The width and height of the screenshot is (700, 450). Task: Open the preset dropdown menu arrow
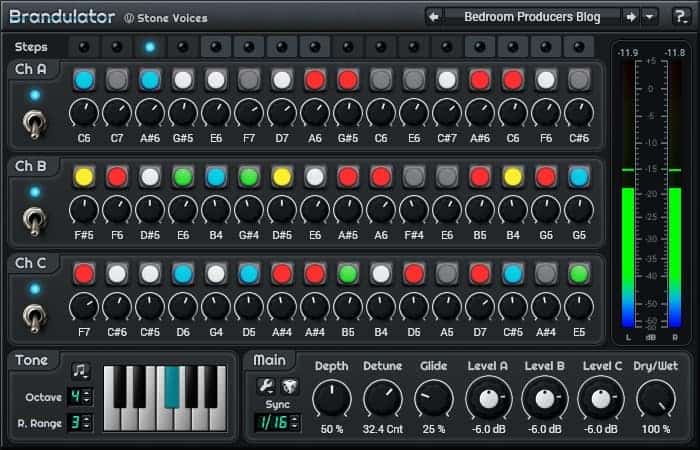(650, 16)
